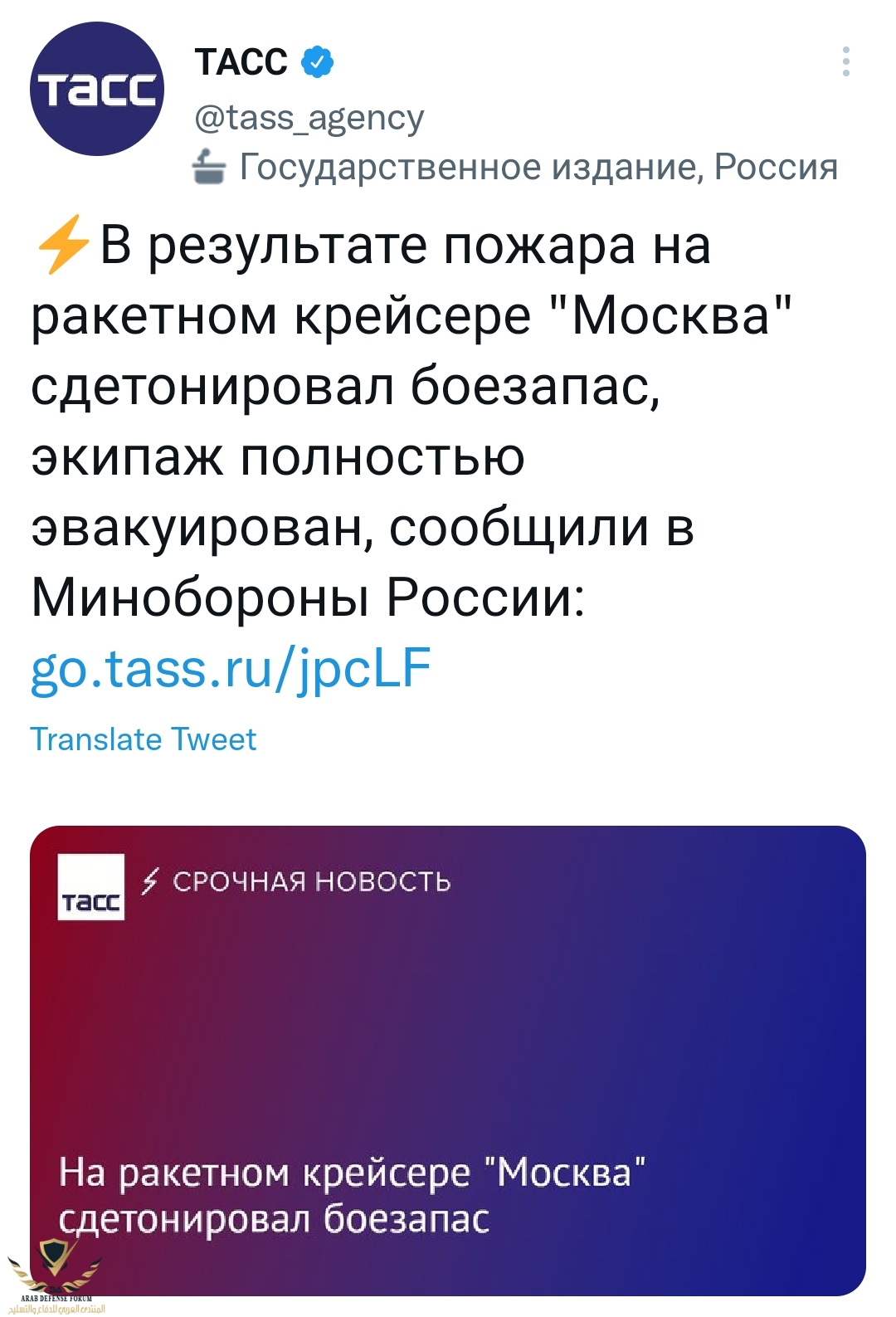This screenshot has height=1317, width=896.
Task: Click the "СРОЧНАЯ НОВОСТЬ" breaking news label
Action: click(311, 881)
